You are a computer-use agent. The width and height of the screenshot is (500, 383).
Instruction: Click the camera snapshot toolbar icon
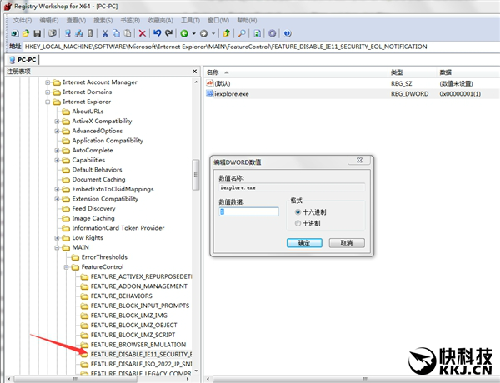(53, 33)
